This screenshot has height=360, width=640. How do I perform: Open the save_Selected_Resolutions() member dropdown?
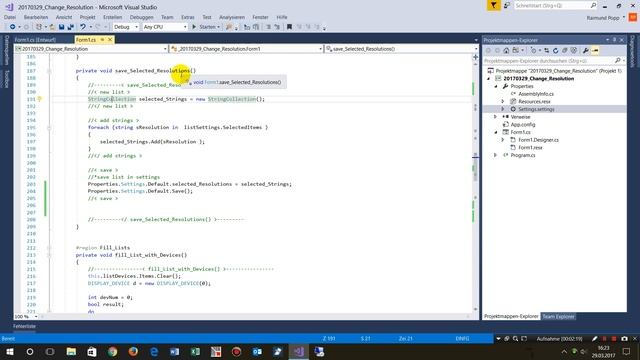pyautogui.click(x=402, y=49)
